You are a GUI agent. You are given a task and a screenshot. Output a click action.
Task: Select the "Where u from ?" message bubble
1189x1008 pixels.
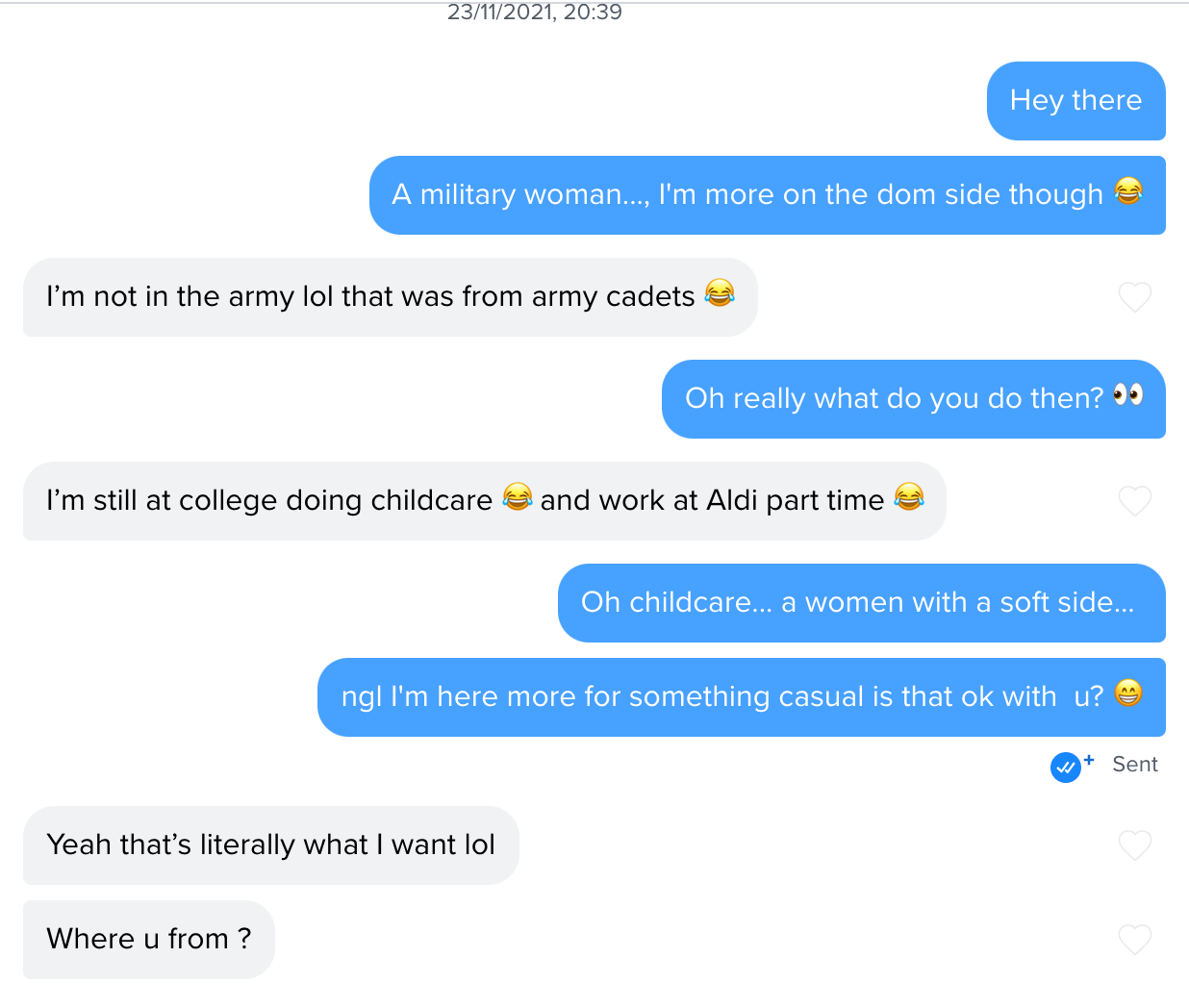click(x=149, y=940)
